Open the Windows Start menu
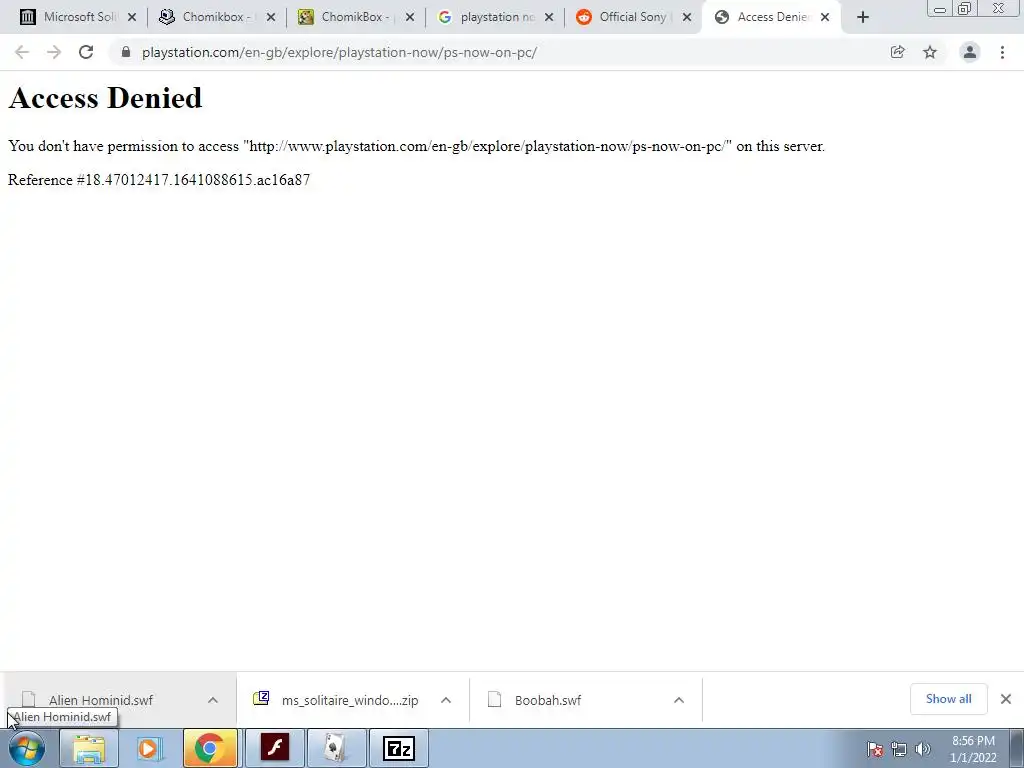The height and width of the screenshot is (768, 1024). pyautogui.click(x=27, y=748)
